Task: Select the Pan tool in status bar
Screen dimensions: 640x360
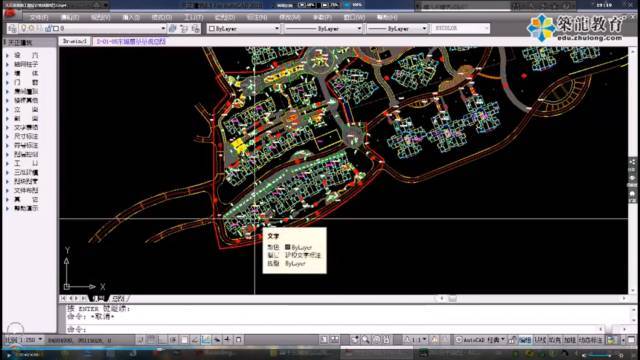Action: click(x=355, y=340)
